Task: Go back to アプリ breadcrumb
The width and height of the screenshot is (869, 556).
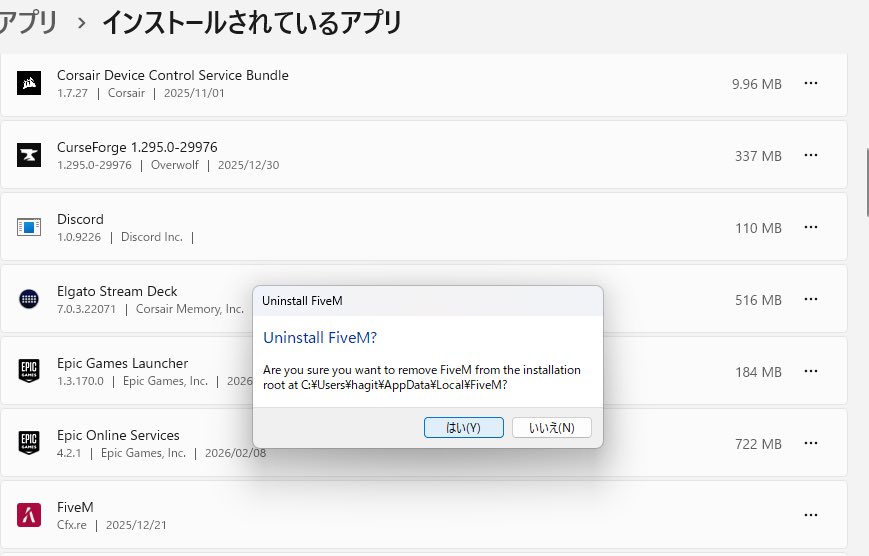Action: 29,23
